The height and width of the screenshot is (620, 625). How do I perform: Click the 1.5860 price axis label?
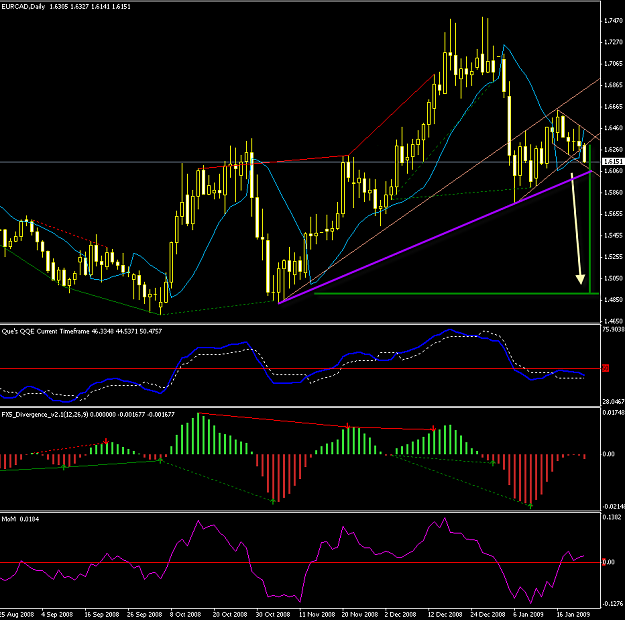613,192
